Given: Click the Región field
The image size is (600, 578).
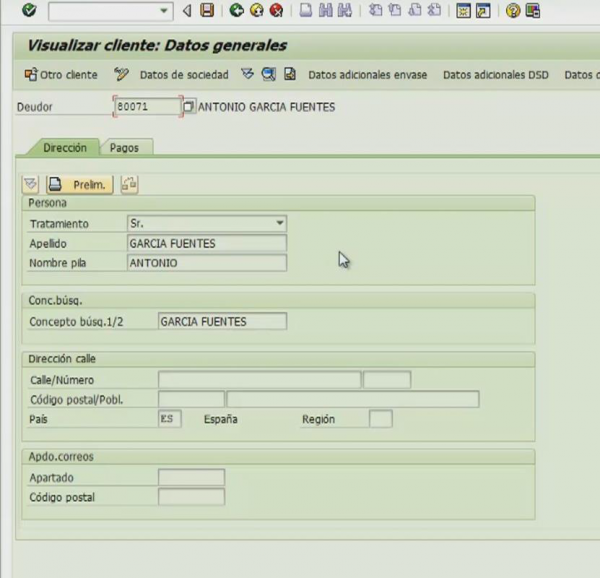Looking at the screenshot, I should tap(381, 419).
